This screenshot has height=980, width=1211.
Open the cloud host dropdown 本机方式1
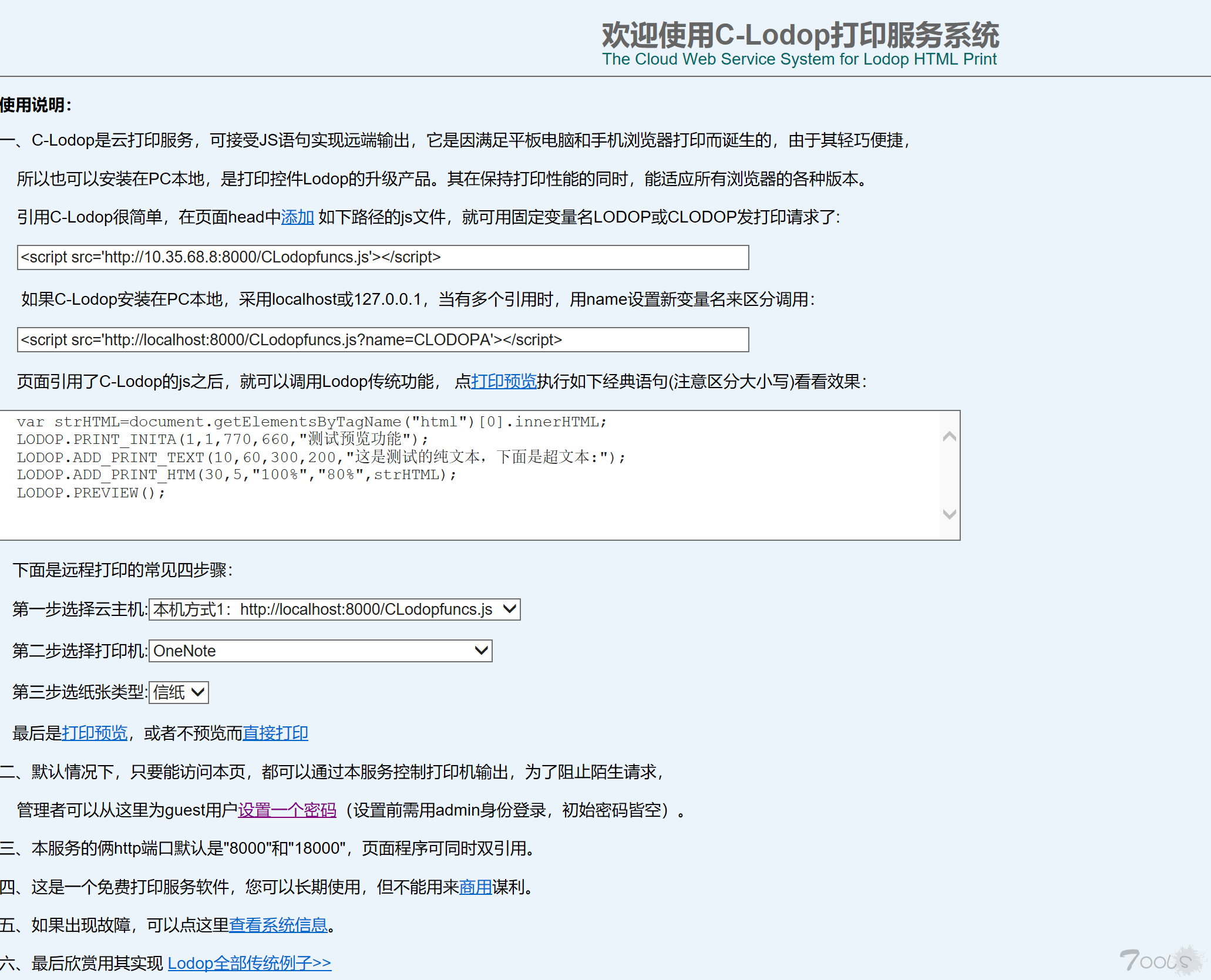335,609
